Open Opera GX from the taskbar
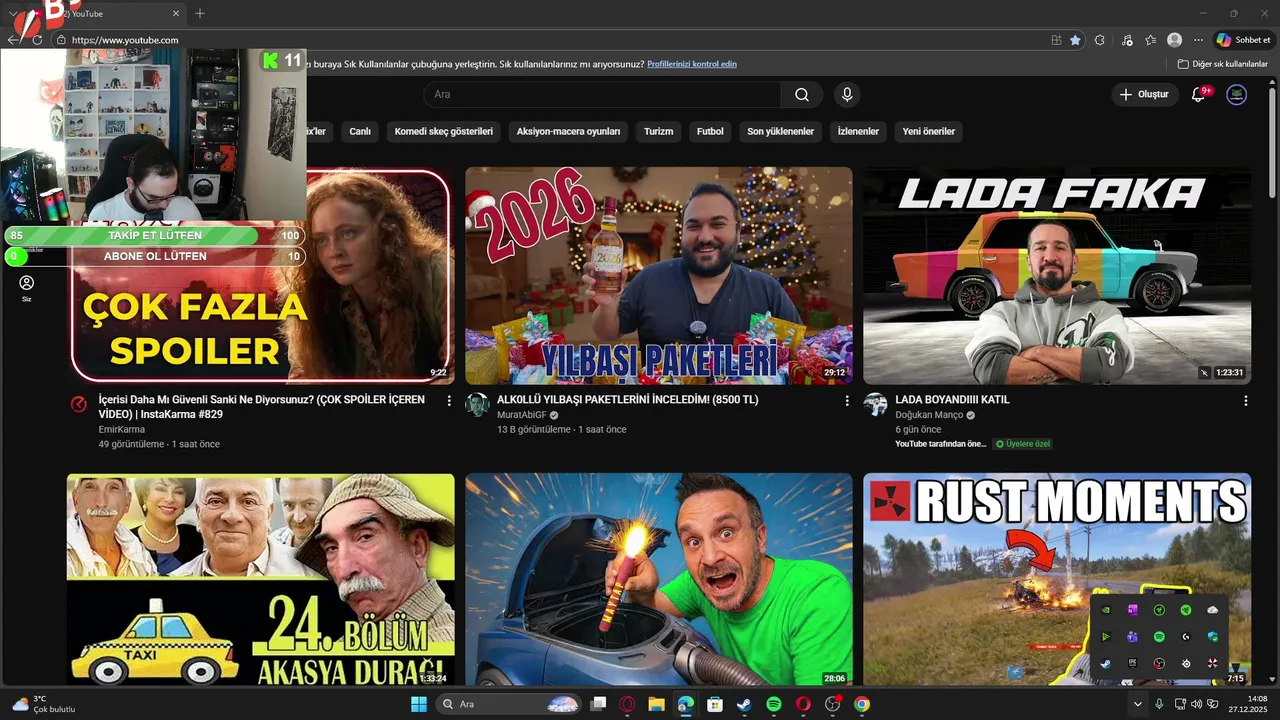 click(x=627, y=704)
